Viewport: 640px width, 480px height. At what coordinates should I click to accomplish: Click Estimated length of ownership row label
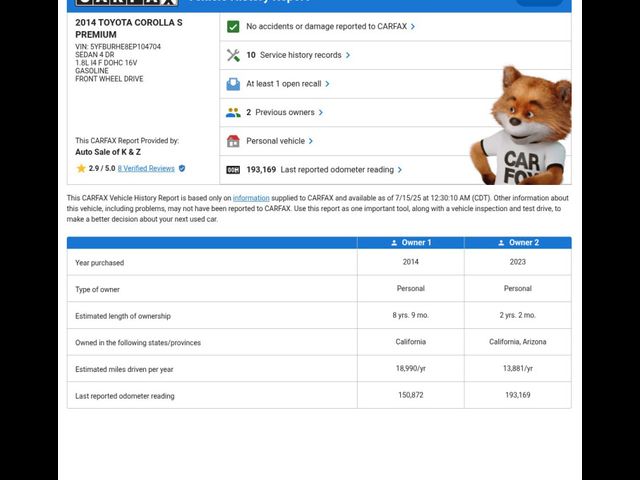123,316
